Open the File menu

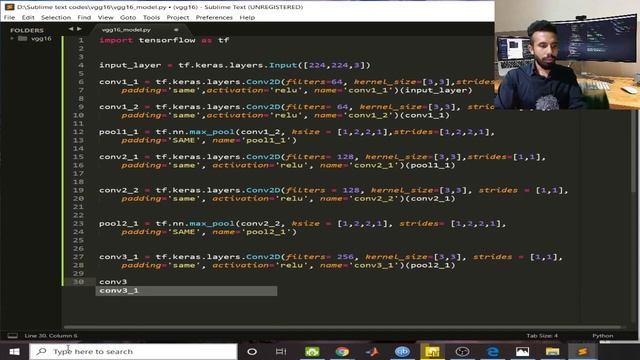9,18
